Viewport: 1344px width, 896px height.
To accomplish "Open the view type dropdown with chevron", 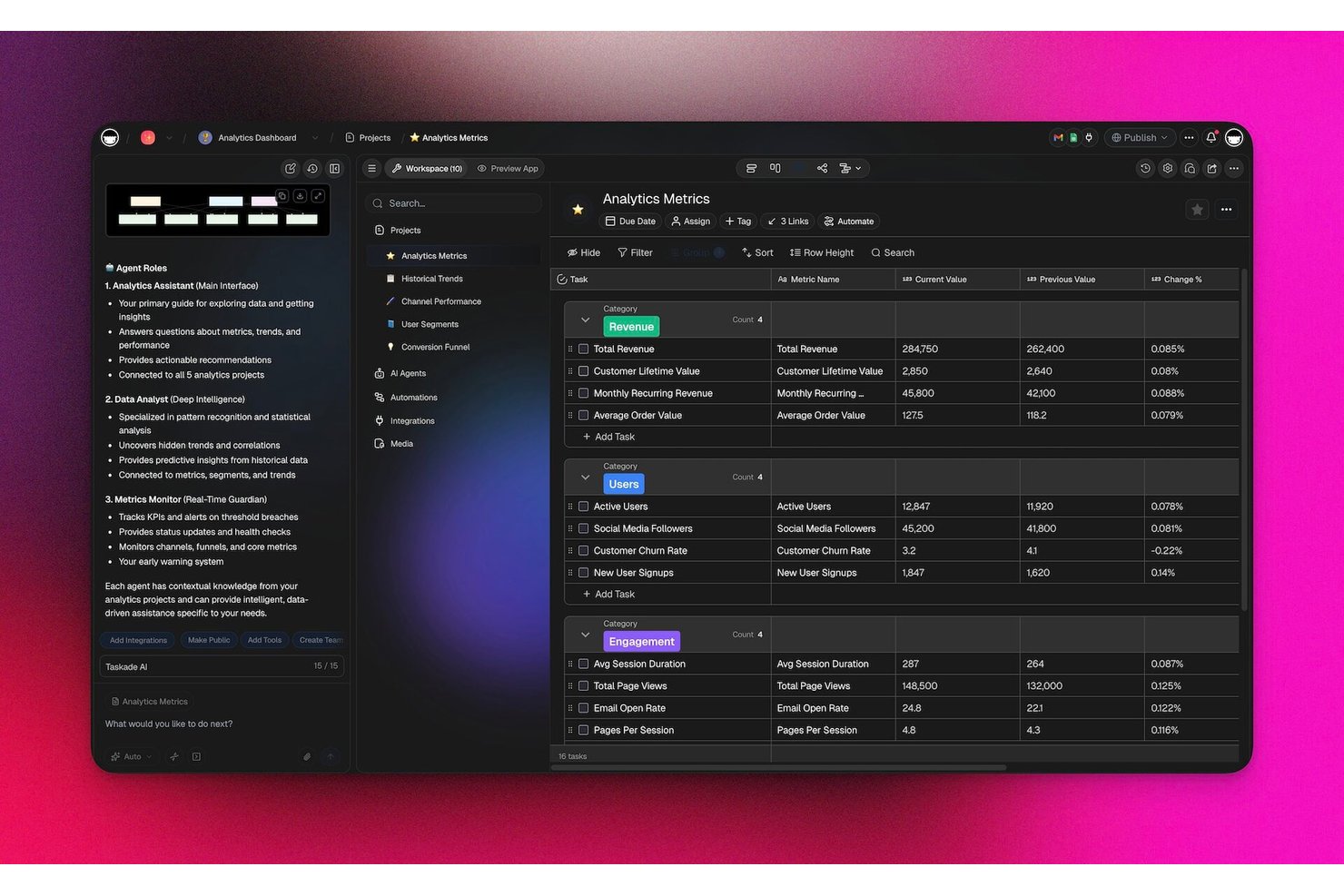I will pyautogui.click(x=851, y=168).
